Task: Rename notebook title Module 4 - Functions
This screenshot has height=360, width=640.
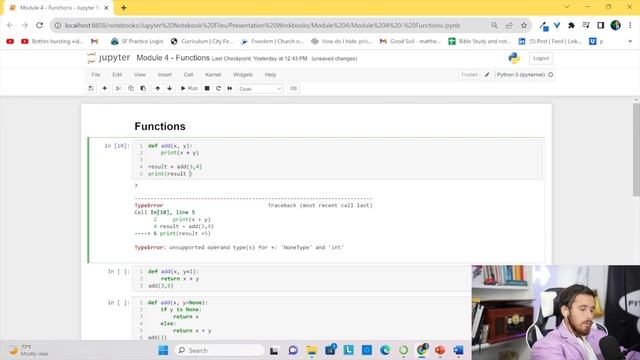Action: (x=173, y=58)
